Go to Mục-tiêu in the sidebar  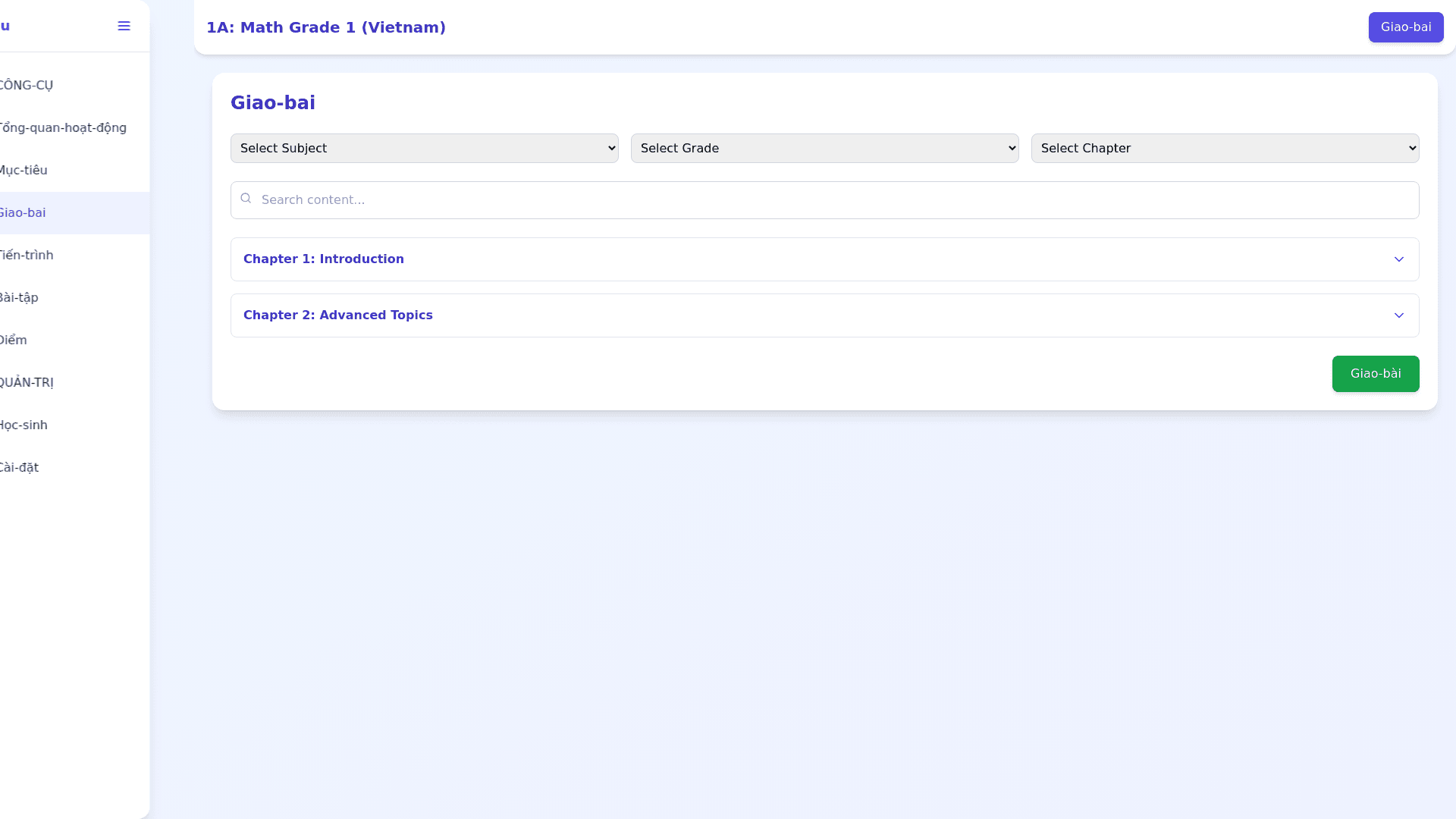point(24,171)
